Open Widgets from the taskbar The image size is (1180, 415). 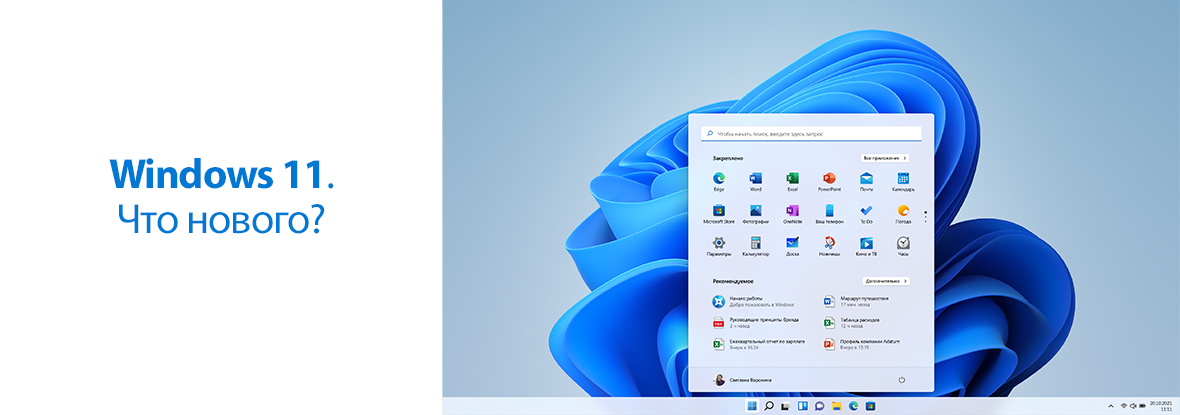point(802,406)
